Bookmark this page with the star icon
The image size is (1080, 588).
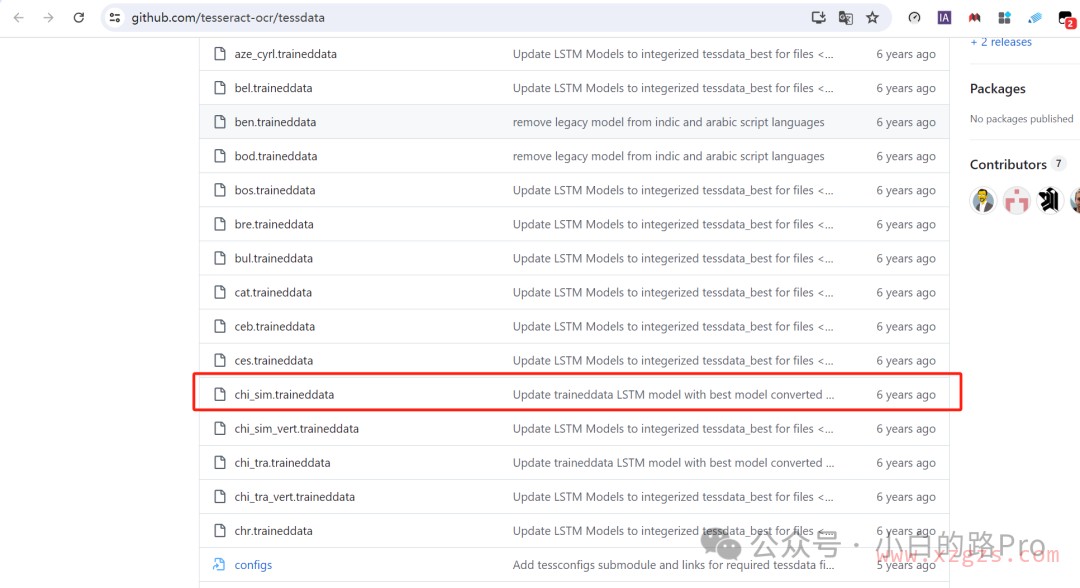click(872, 18)
